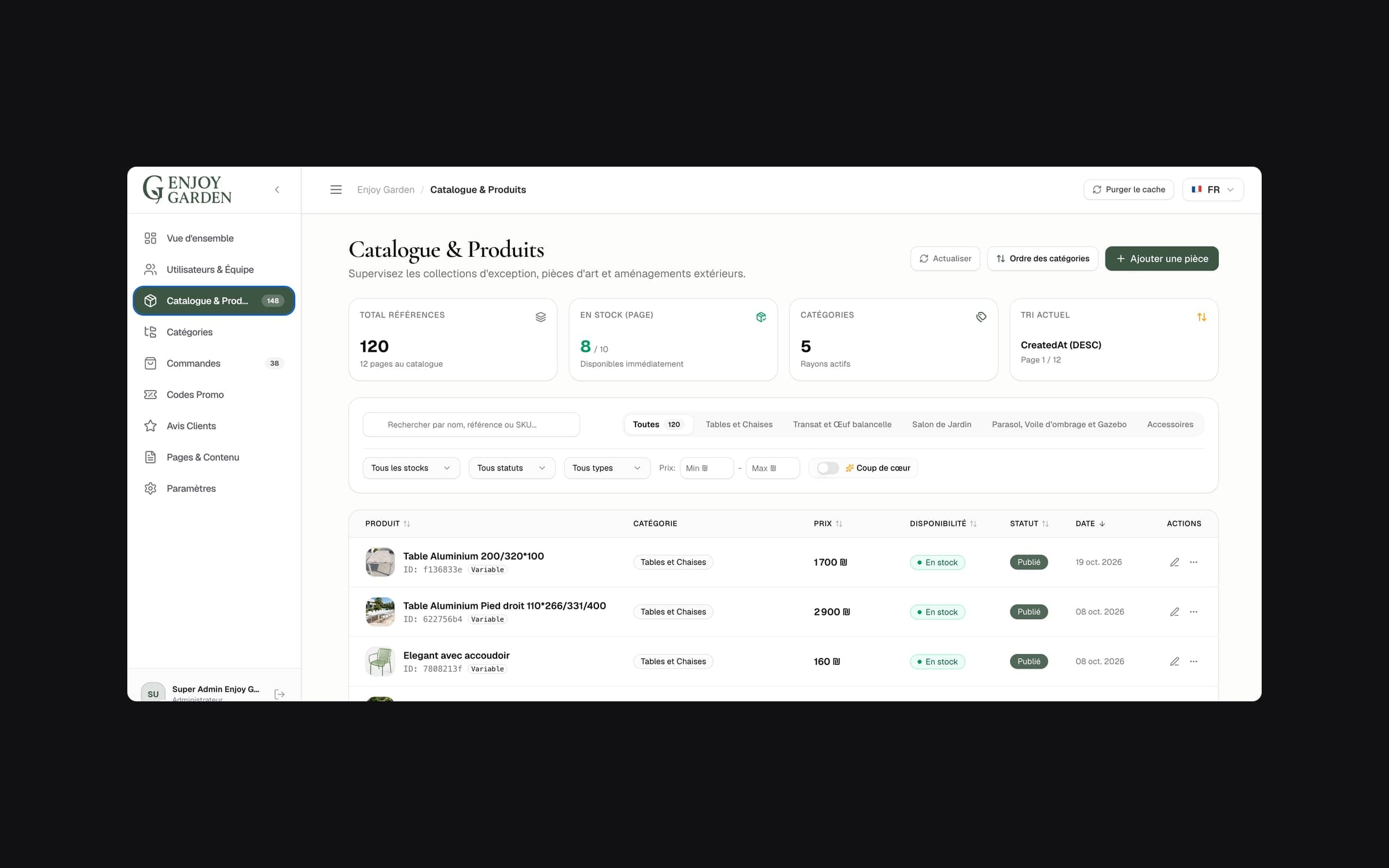Click the Ajouter une pièce button
This screenshot has height=868, width=1389.
(x=1162, y=259)
